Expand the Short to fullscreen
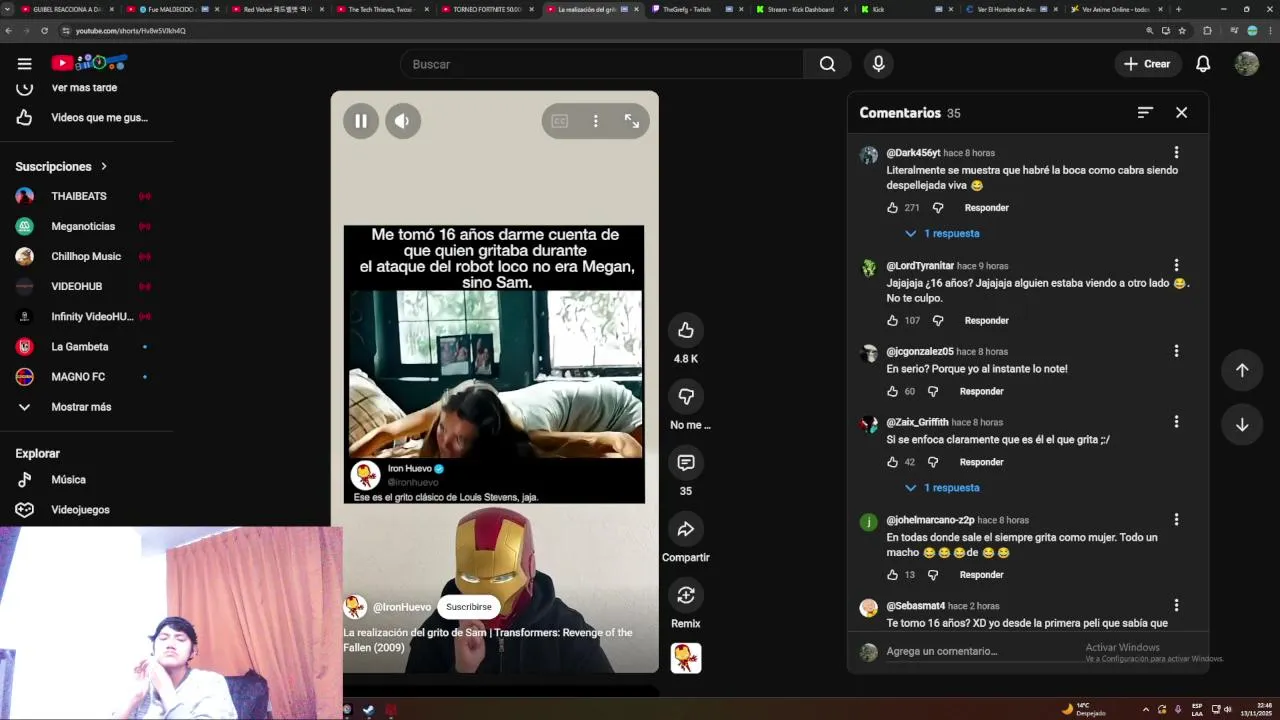The width and height of the screenshot is (1280, 720). [632, 121]
